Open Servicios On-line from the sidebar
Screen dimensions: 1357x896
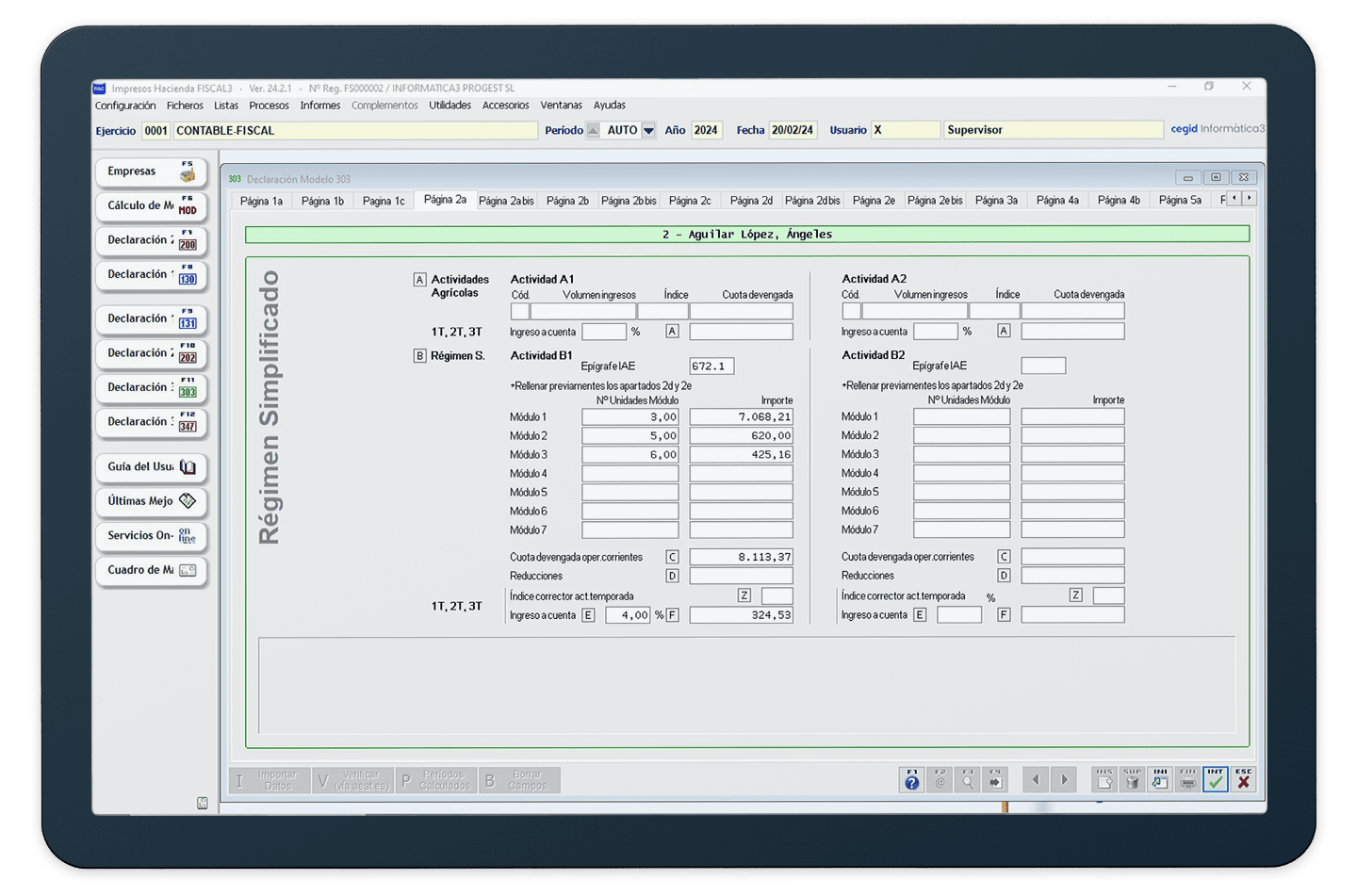pos(151,536)
